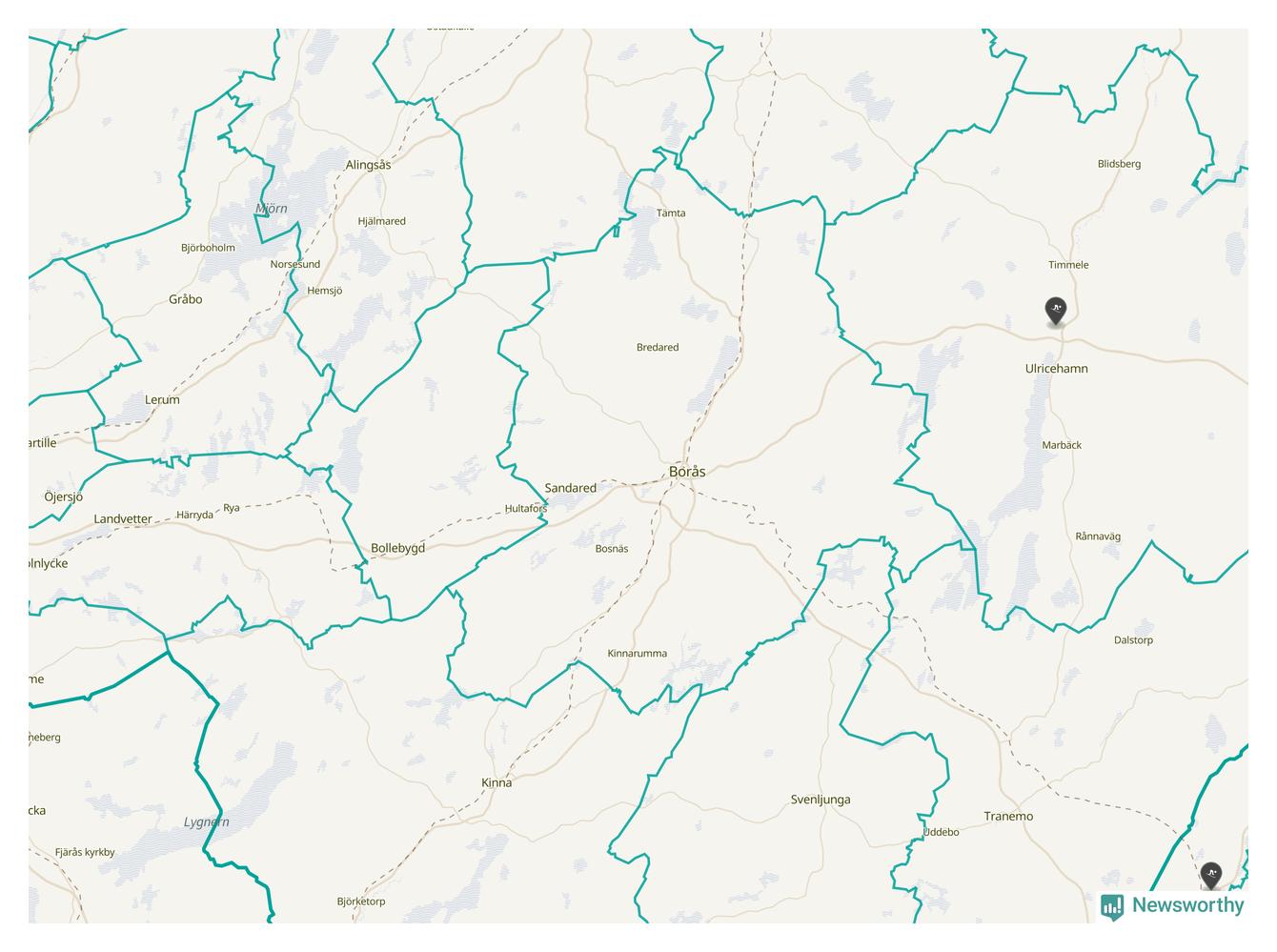Select the Svenljunga town label
Screen dimensions: 1277x952
coord(821,800)
